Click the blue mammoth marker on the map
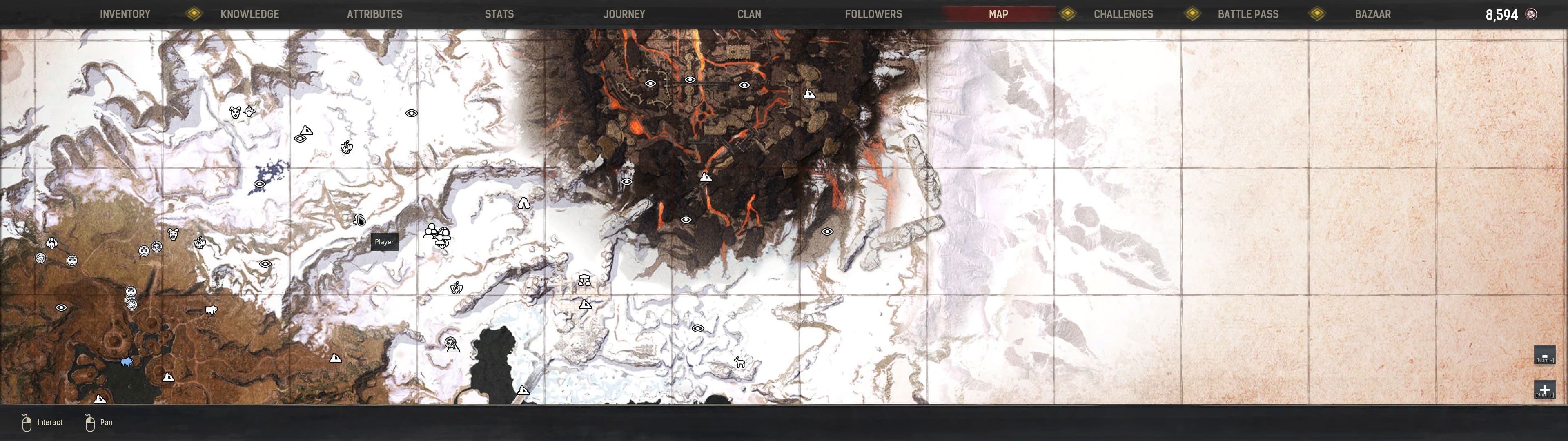This screenshot has width=1568, height=441. [126, 362]
